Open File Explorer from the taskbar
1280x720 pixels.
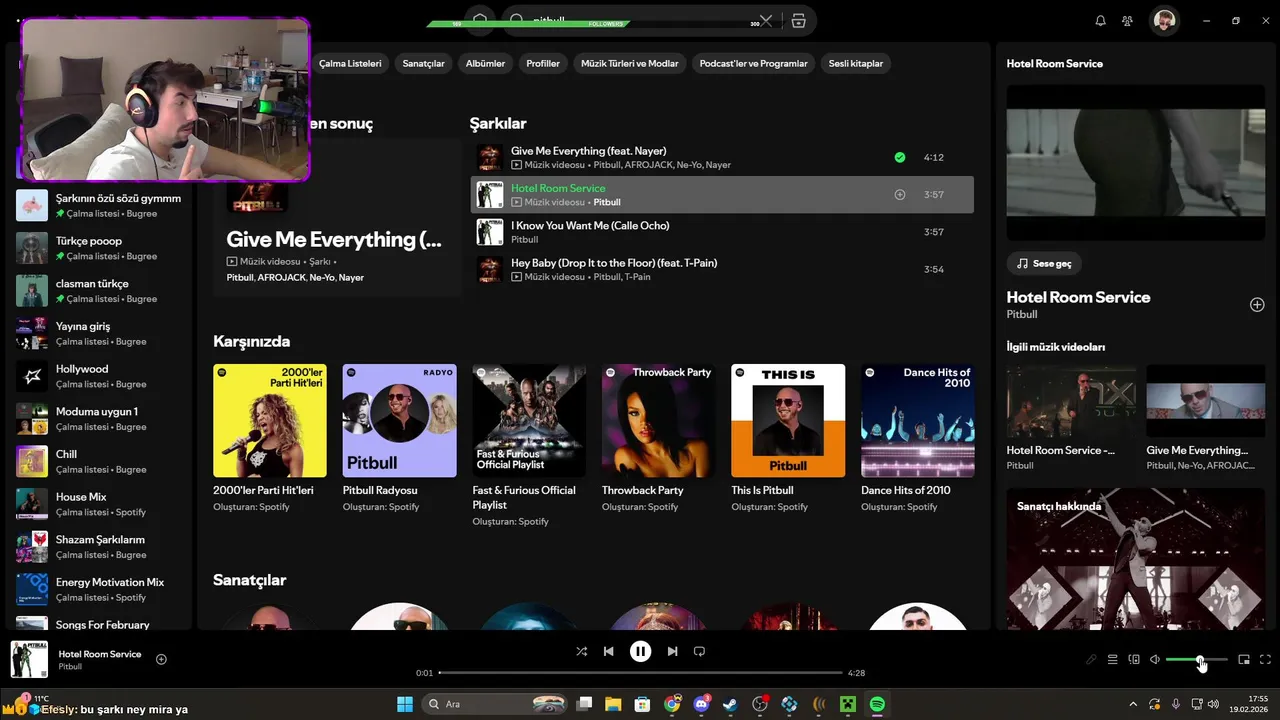[x=613, y=704]
